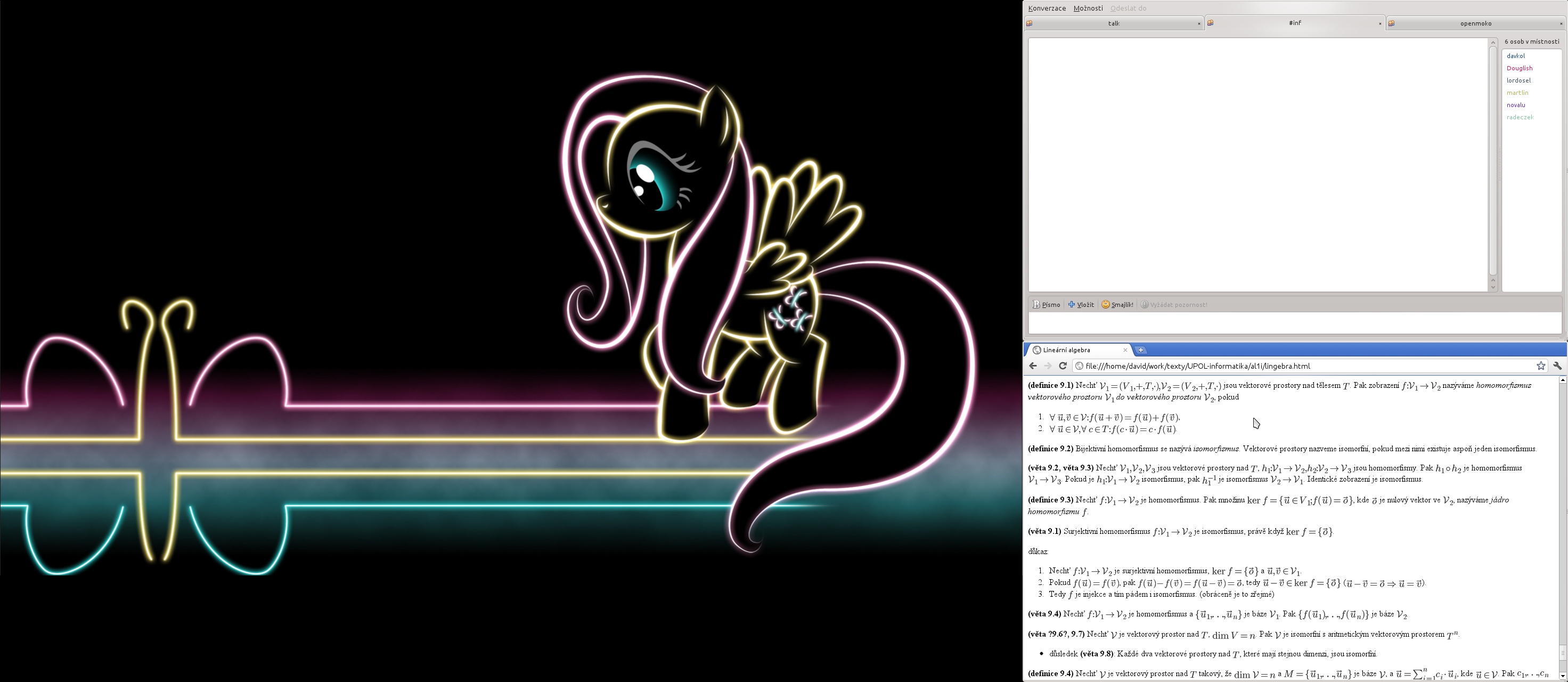Select user martlin in the room list
1568x682 pixels.
(x=1517, y=93)
